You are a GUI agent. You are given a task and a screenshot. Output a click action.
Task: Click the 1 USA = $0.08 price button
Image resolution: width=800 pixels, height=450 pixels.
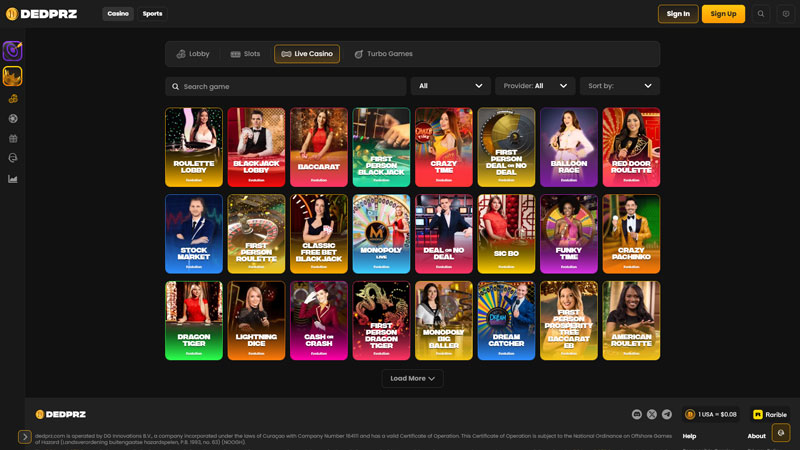coord(711,414)
